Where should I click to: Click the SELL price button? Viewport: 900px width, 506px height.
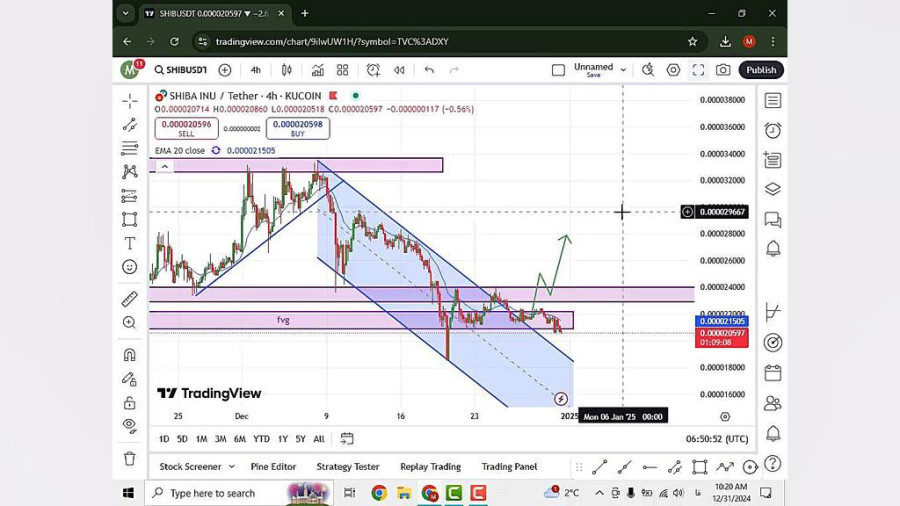click(186, 129)
